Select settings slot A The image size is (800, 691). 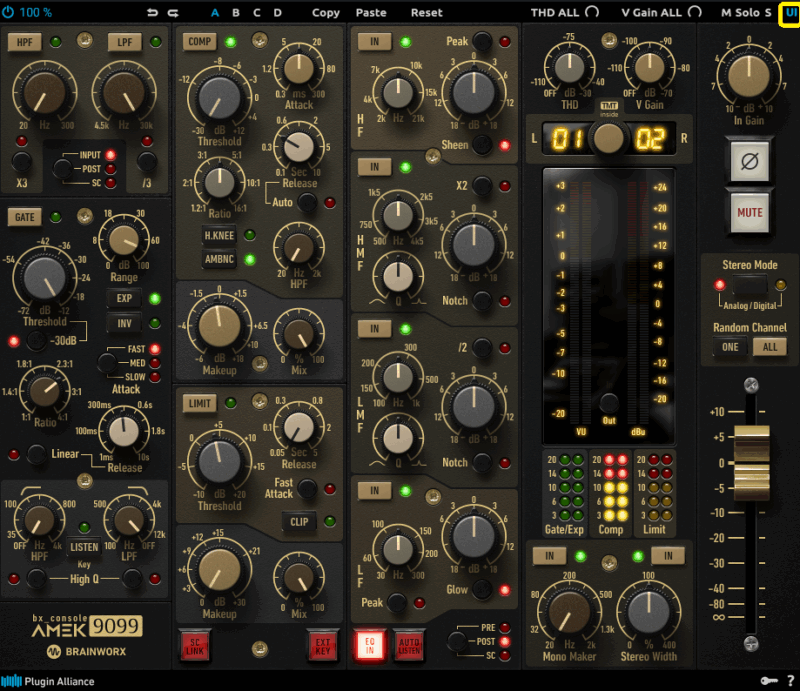pos(215,13)
